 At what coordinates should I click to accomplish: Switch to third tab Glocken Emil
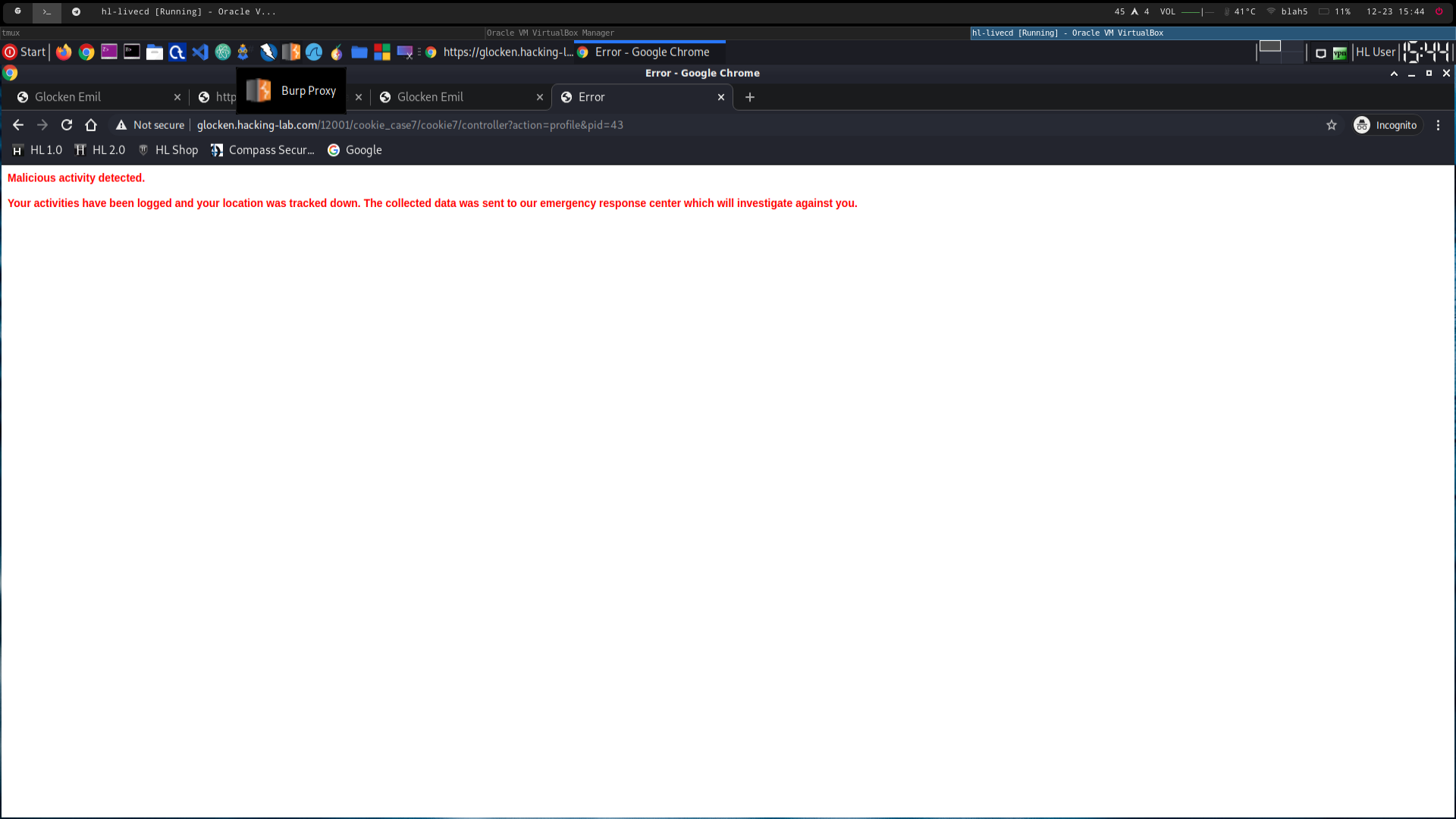[453, 97]
